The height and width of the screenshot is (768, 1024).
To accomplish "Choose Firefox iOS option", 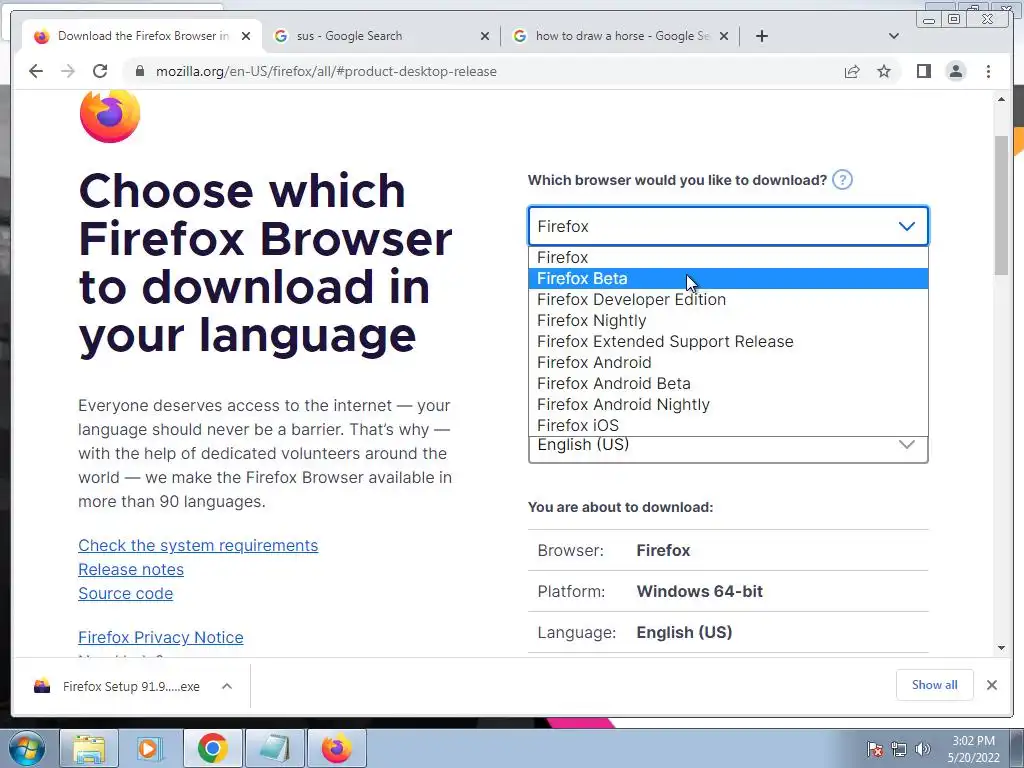I will [728, 424].
